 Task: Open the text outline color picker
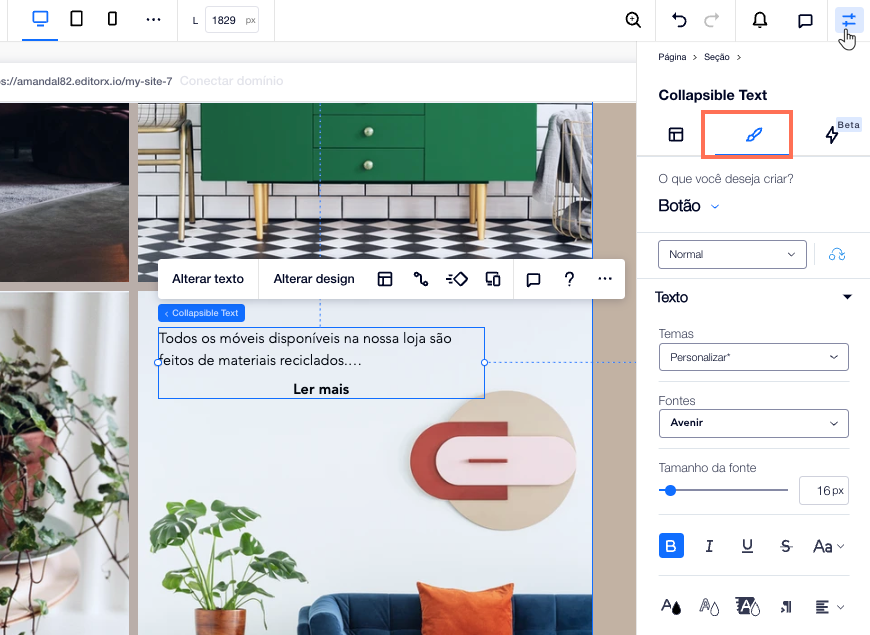pos(709,606)
